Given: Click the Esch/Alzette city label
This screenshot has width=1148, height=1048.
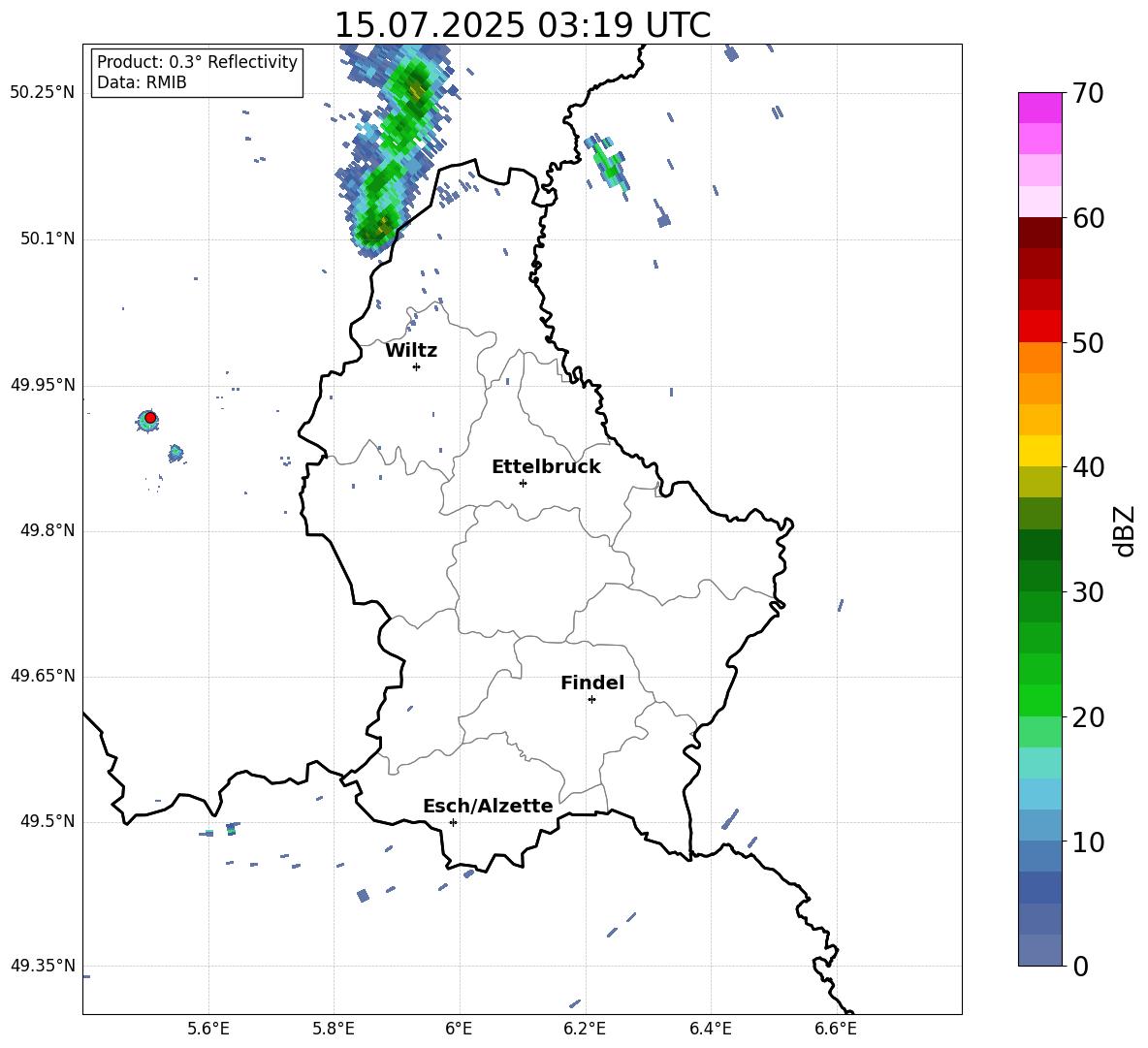Looking at the screenshot, I should click(x=488, y=806).
